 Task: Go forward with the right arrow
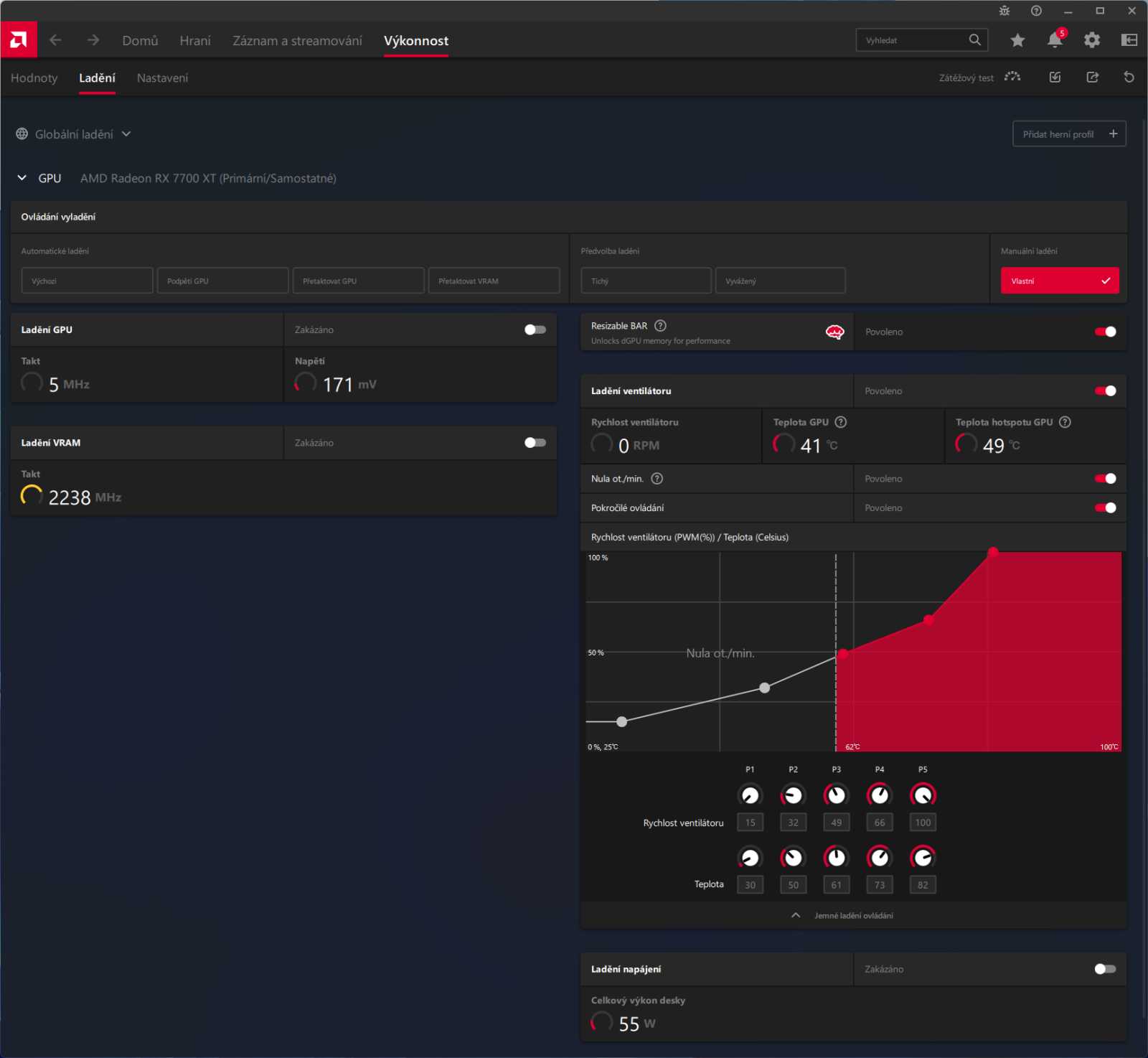[93, 40]
